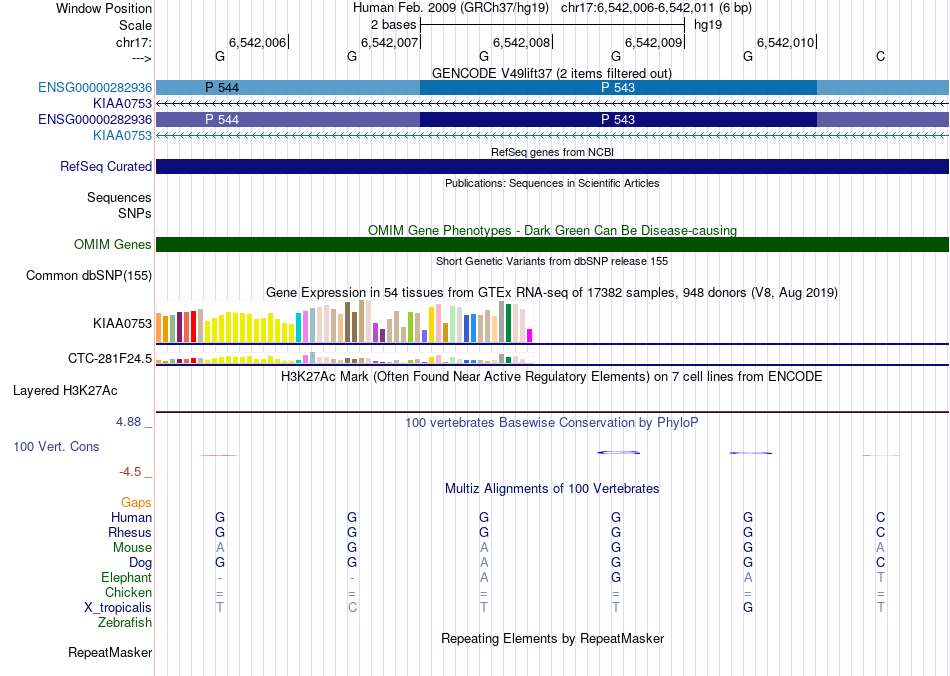Click the Human species label
The image size is (950, 676).
131,518
